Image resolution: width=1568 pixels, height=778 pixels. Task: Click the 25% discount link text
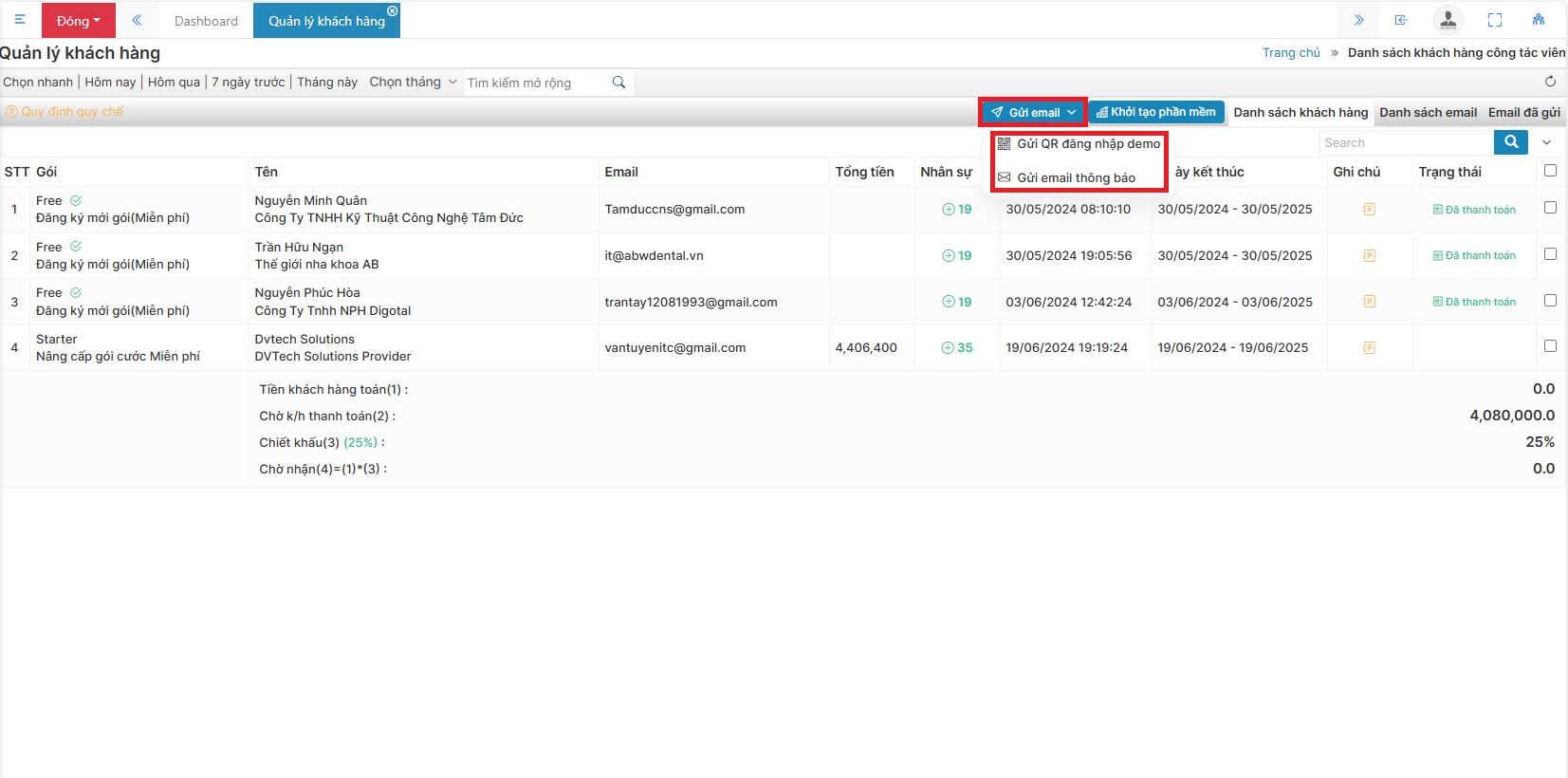tap(360, 442)
